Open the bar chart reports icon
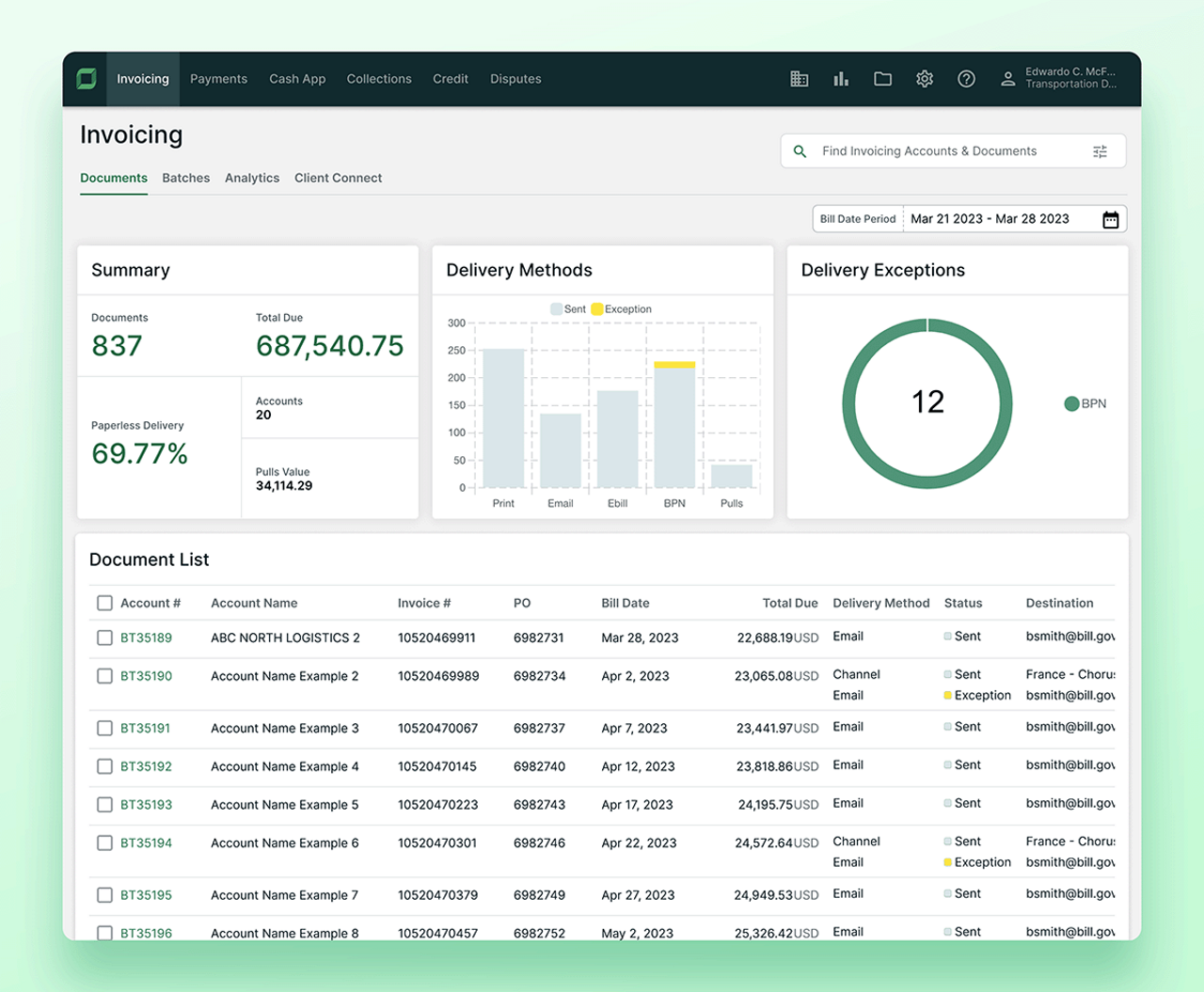 point(841,79)
